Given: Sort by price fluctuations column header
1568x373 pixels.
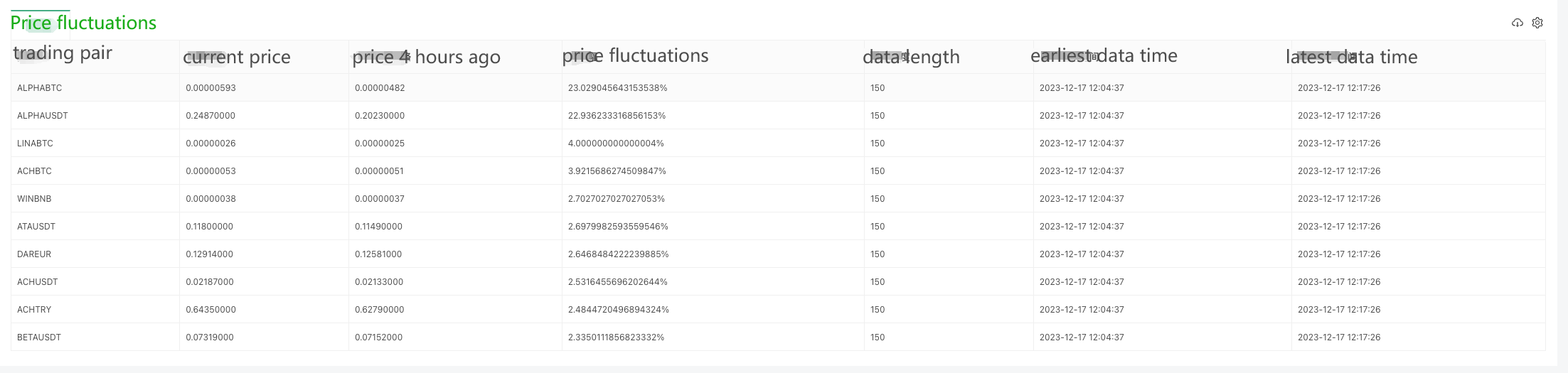Looking at the screenshot, I should (635, 55).
